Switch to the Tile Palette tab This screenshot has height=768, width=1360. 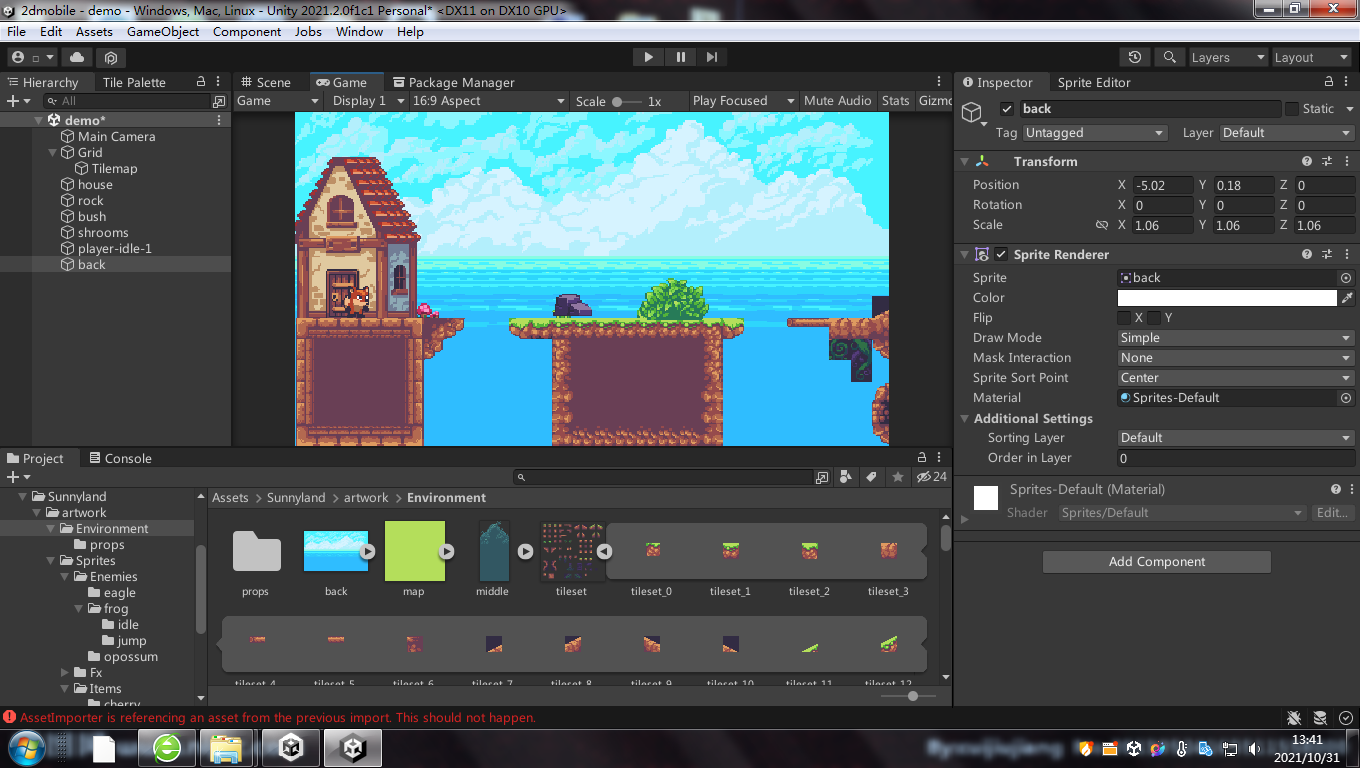click(134, 82)
